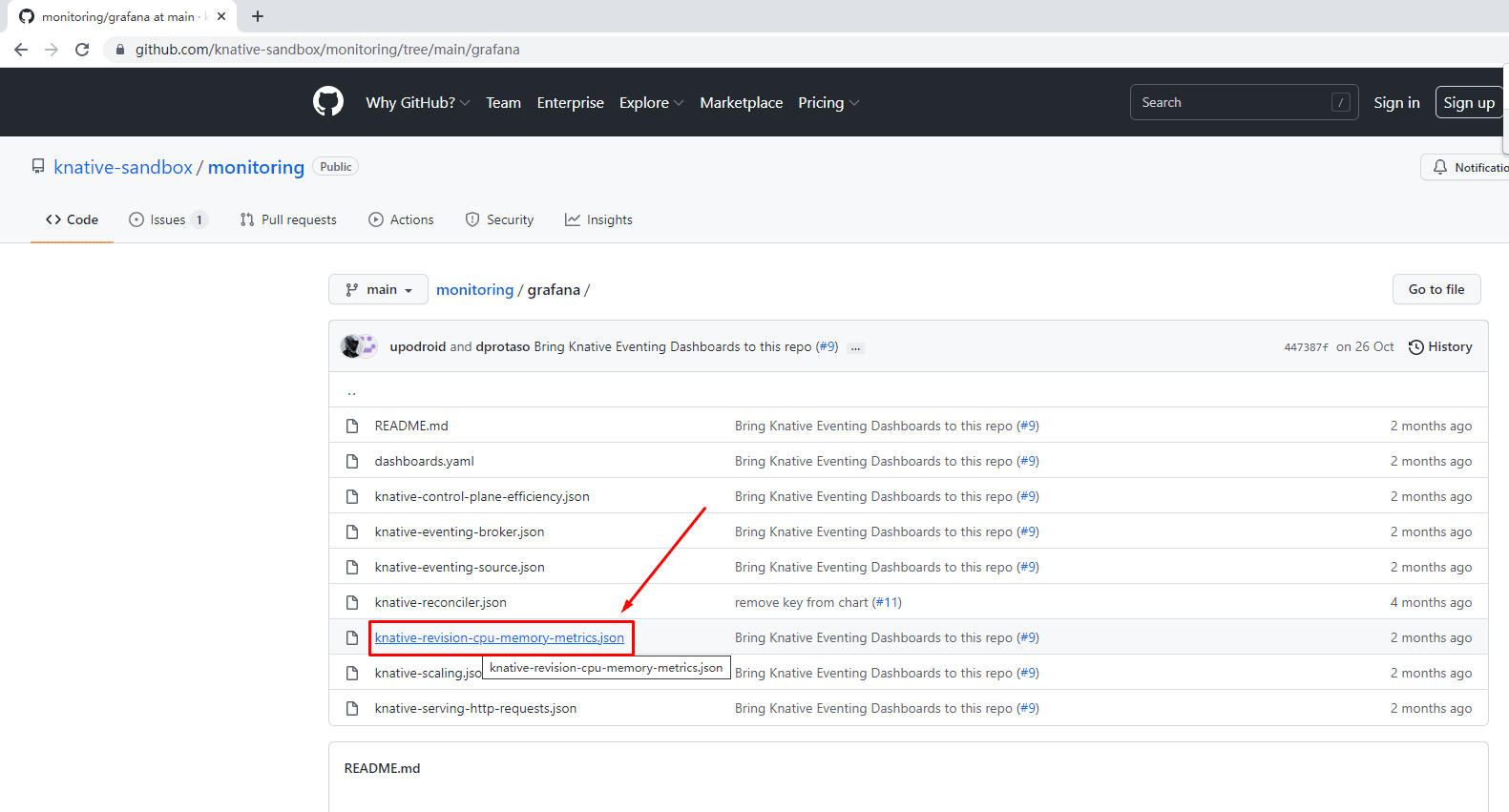This screenshot has height=812, width=1509.
Task: Click file icon beside knative-revision-cpu-memory-metrics.json
Action: tap(352, 637)
